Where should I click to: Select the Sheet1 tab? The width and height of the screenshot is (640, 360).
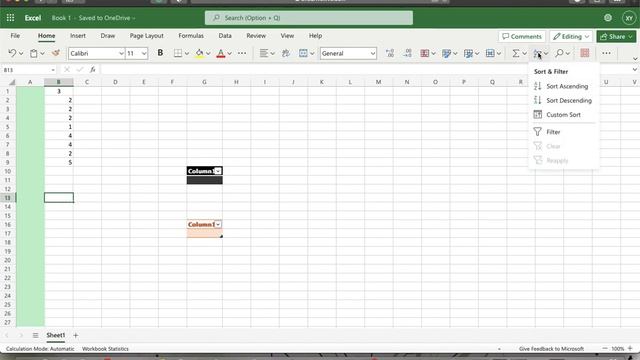(x=56, y=336)
